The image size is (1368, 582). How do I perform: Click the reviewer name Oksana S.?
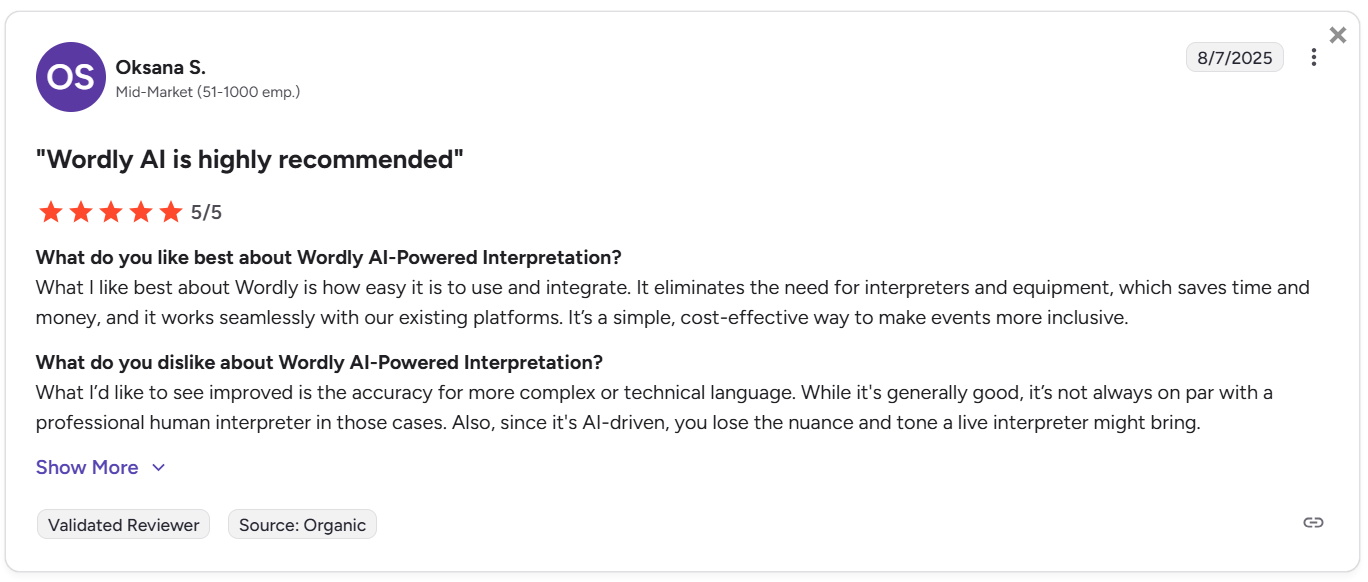point(160,66)
